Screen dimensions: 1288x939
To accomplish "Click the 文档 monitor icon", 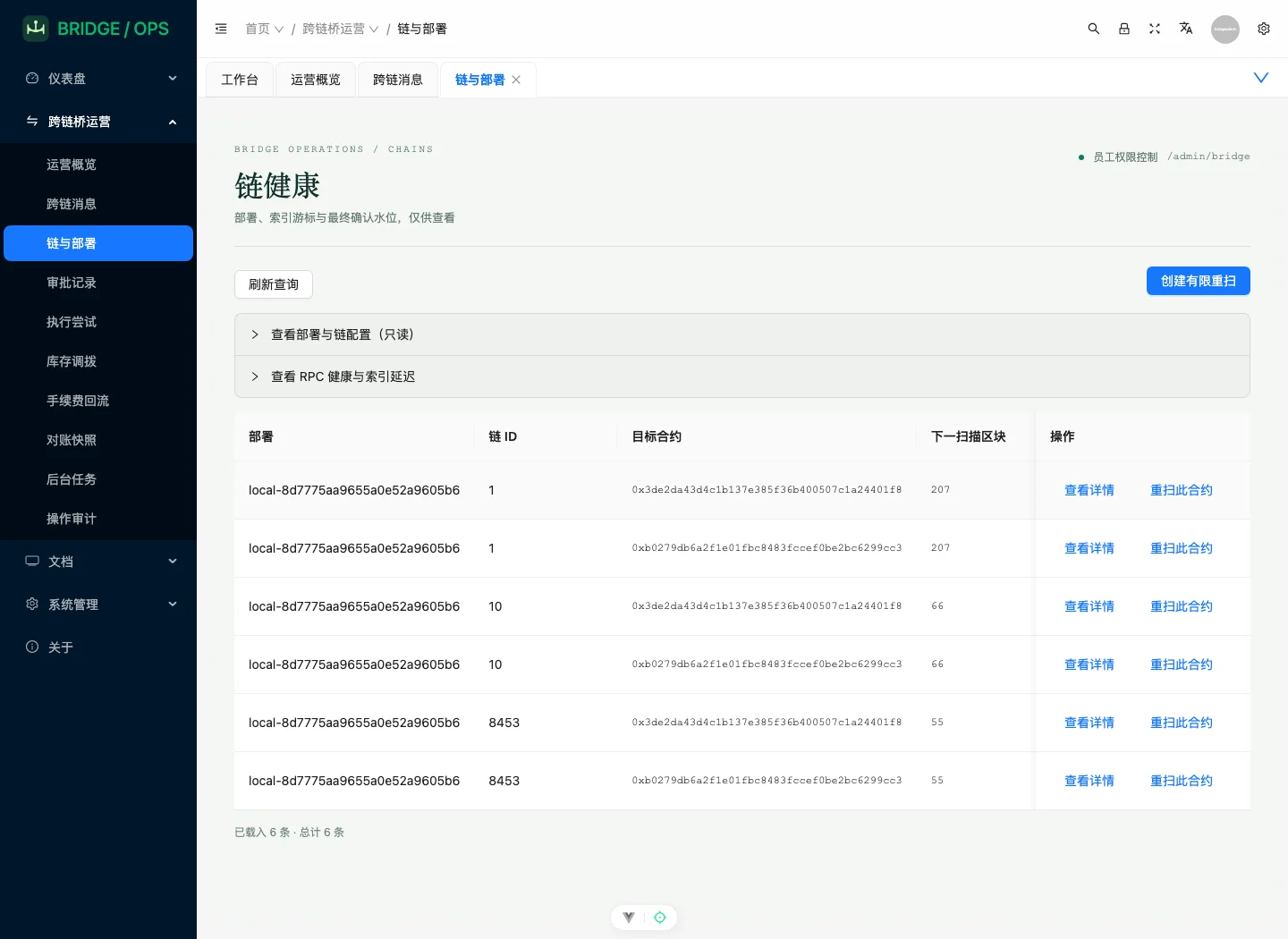I will click(32, 562).
